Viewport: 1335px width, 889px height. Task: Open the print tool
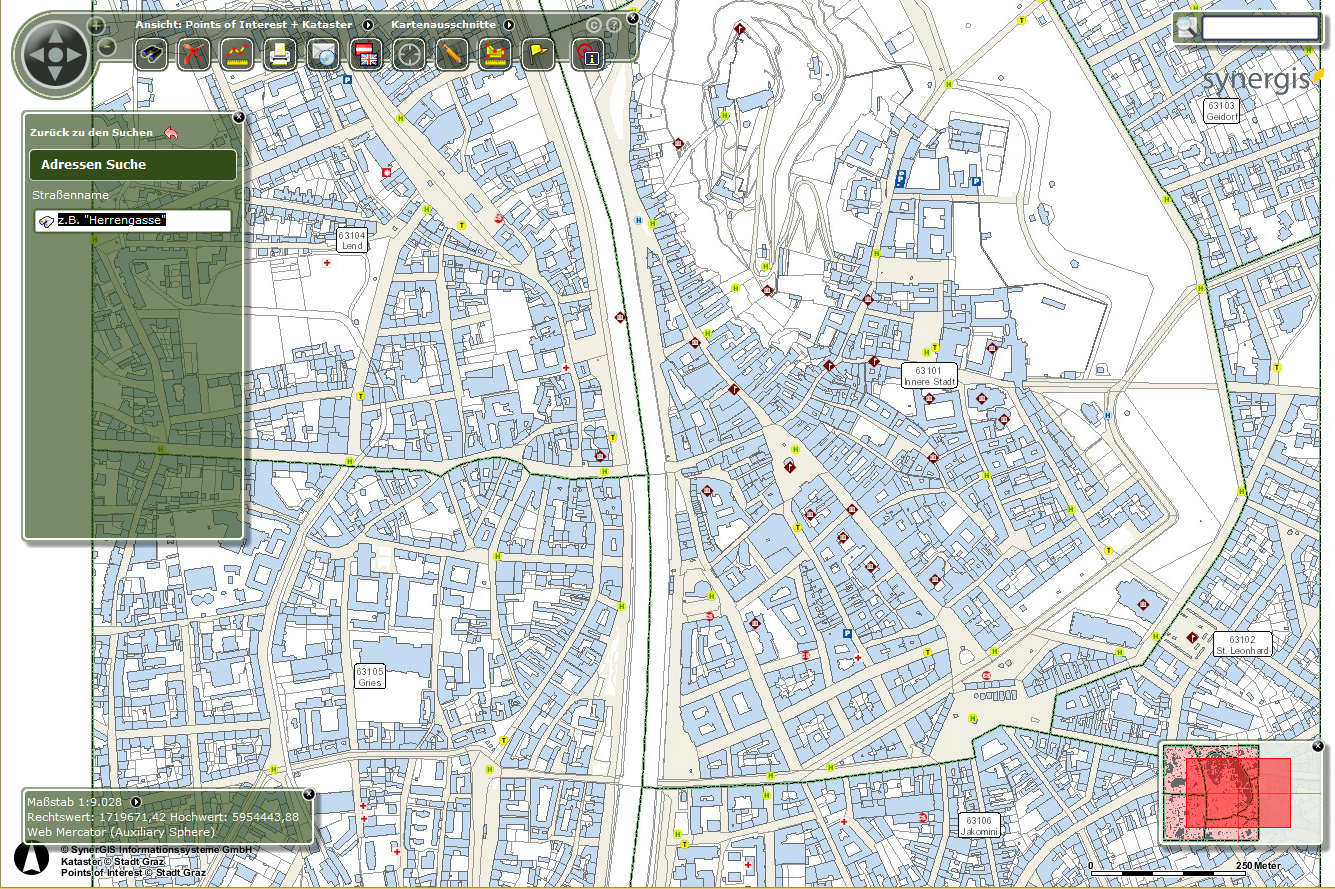point(279,55)
